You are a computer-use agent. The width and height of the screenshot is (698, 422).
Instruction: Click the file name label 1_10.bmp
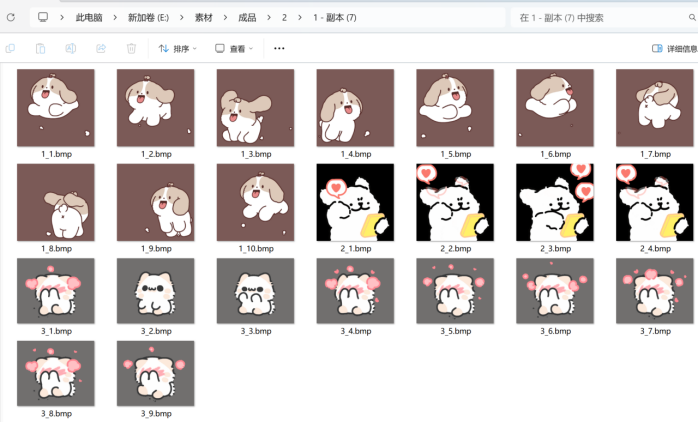point(256,248)
